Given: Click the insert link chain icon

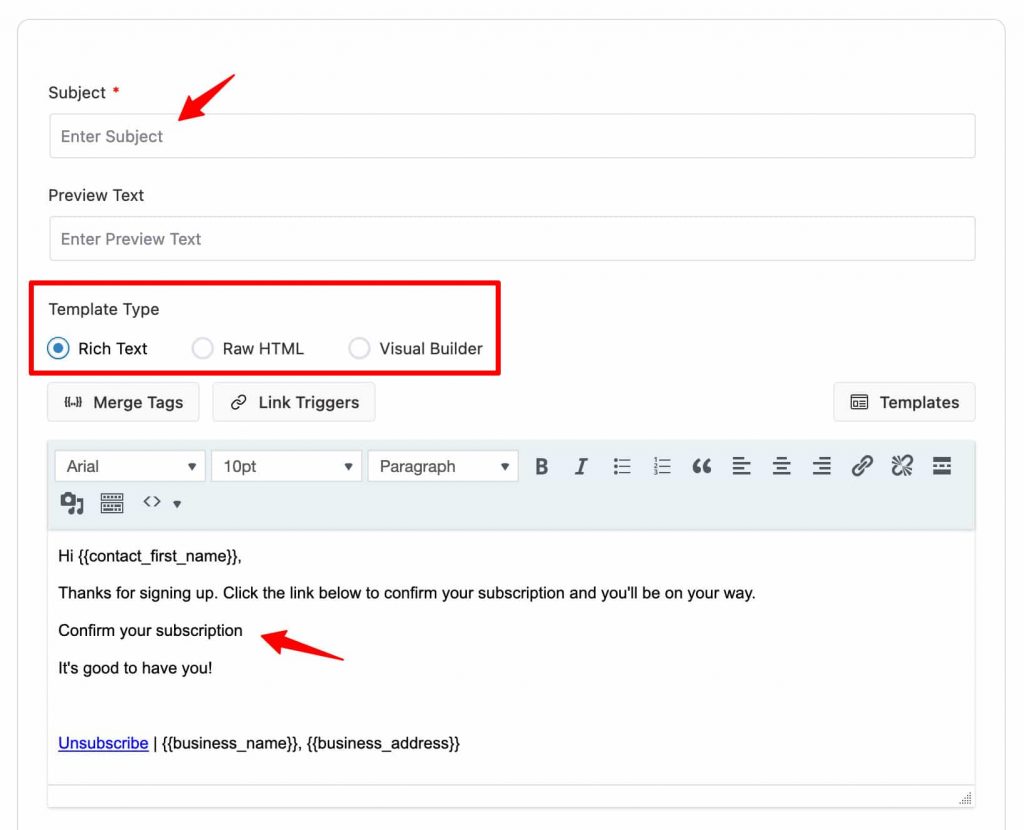Looking at the screenshot, I should click(x=862, y=466).
